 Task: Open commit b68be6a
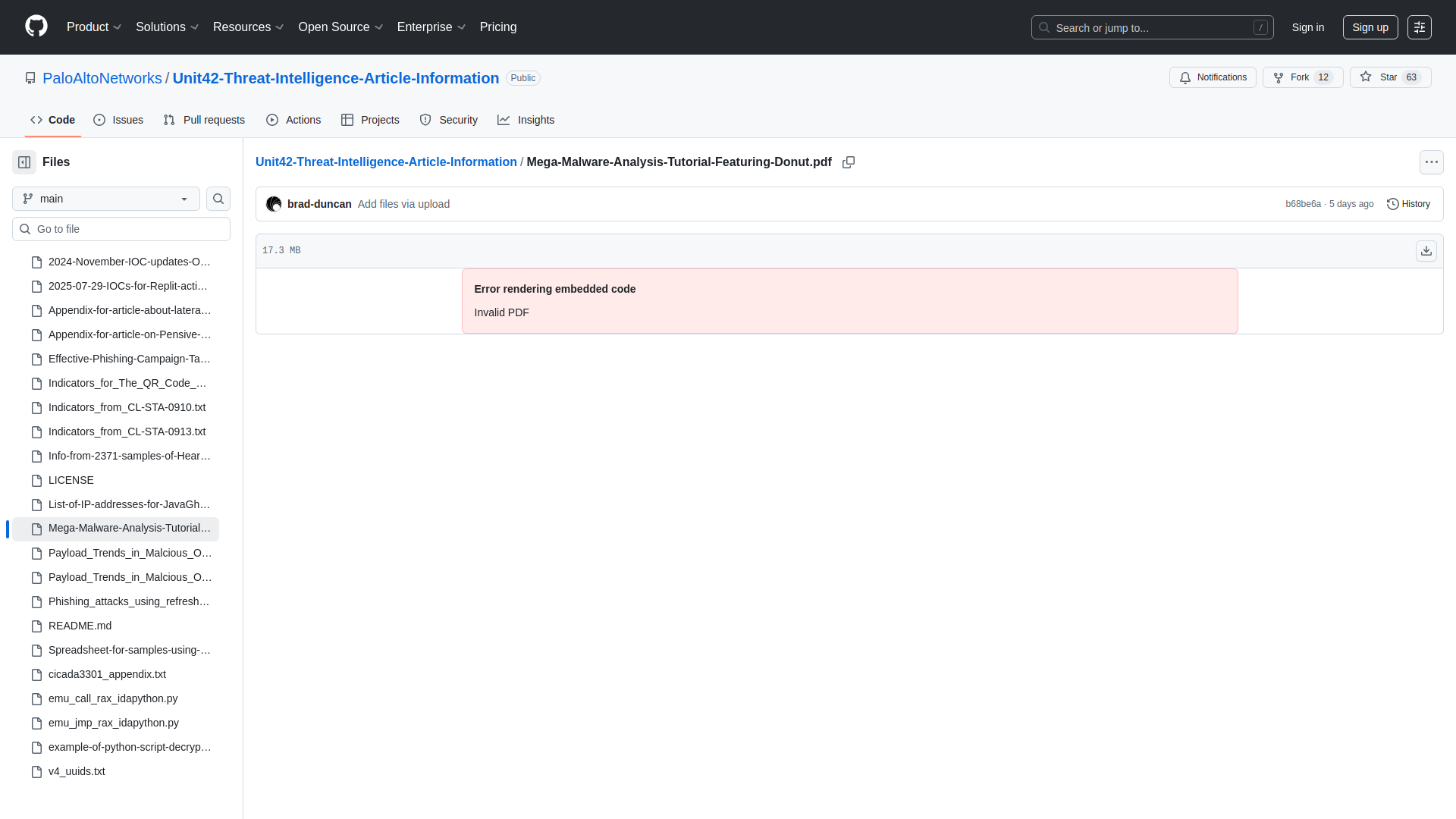1303,204
